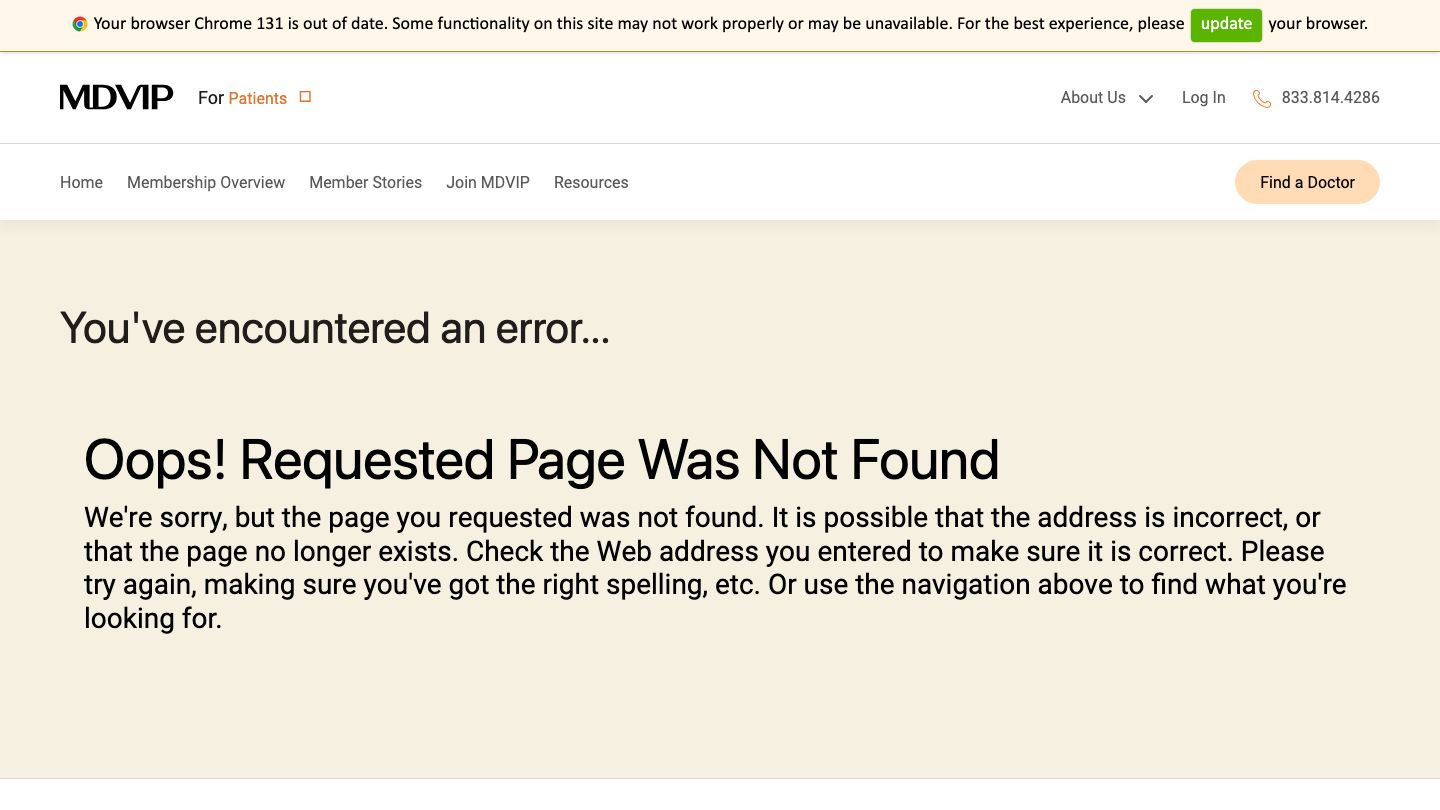Open the Resources nav item
This screenshot has height=810, width=1440.
pos(591,182)
